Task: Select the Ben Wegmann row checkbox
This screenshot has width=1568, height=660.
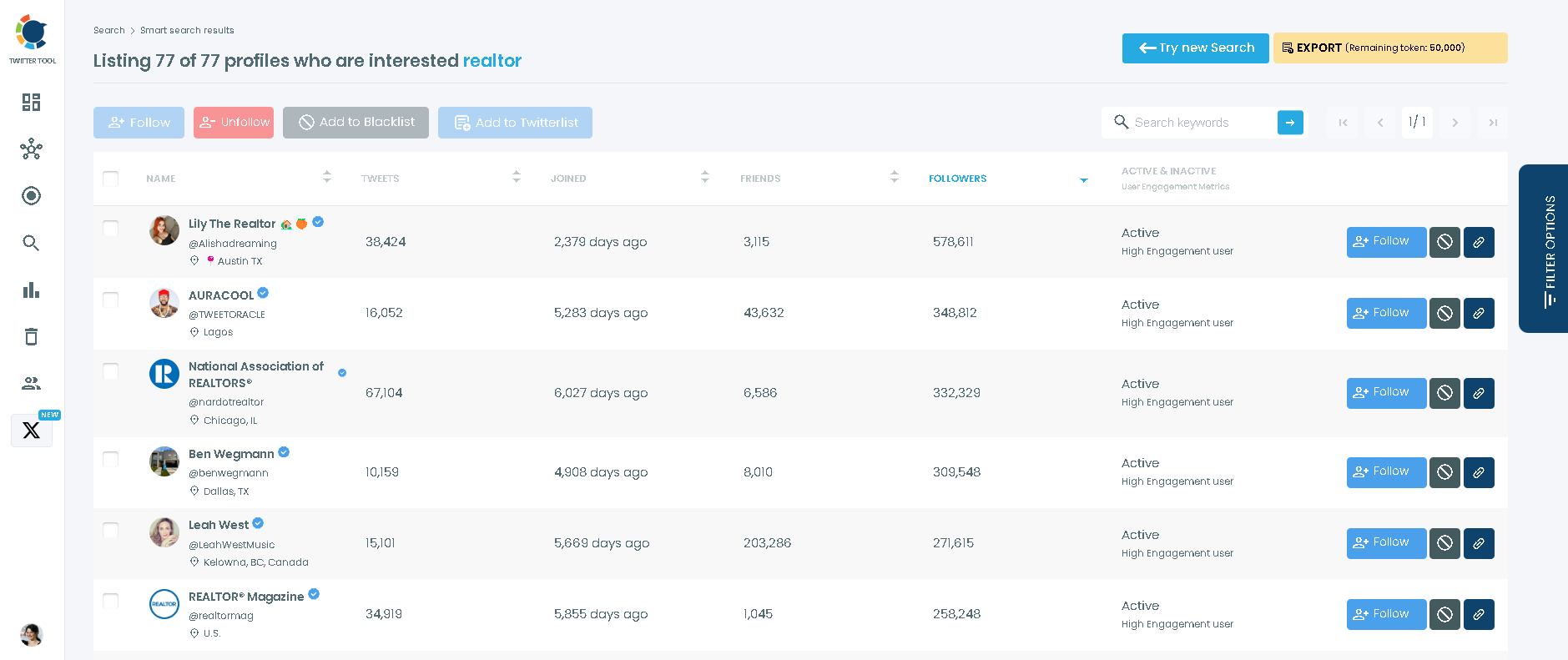Action: point(110,459)
